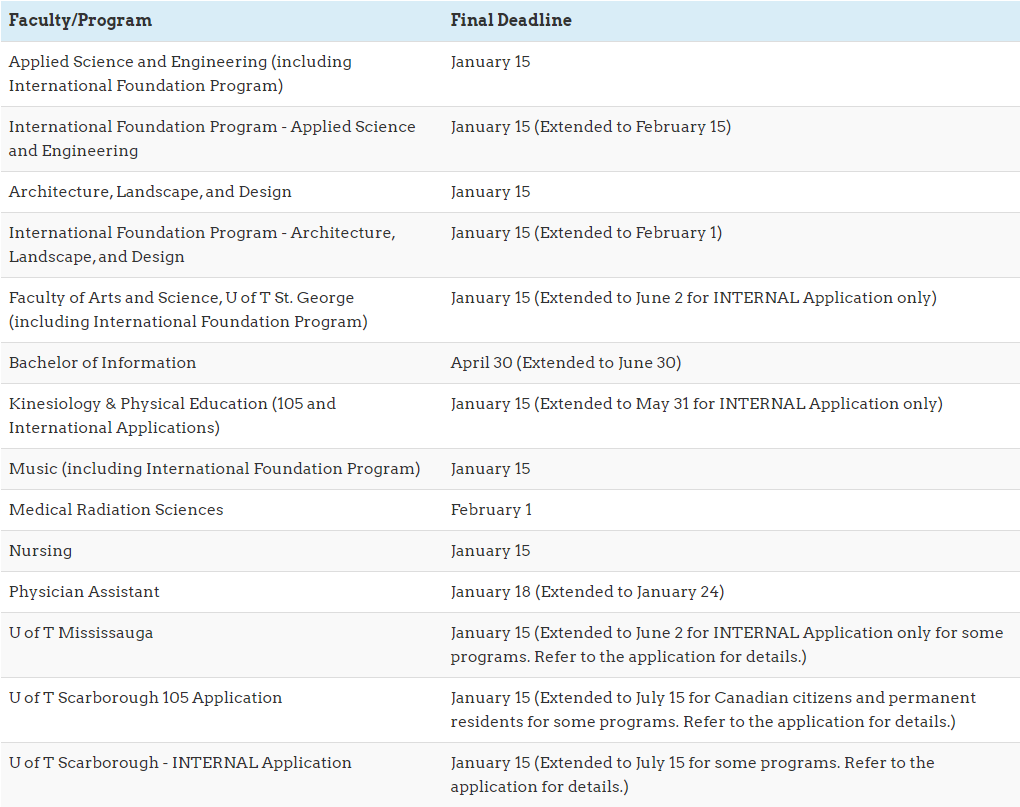The image size is (1020, 807).
Task: Click Kinesiology & Physical Education cell
Action: (172, 416)
